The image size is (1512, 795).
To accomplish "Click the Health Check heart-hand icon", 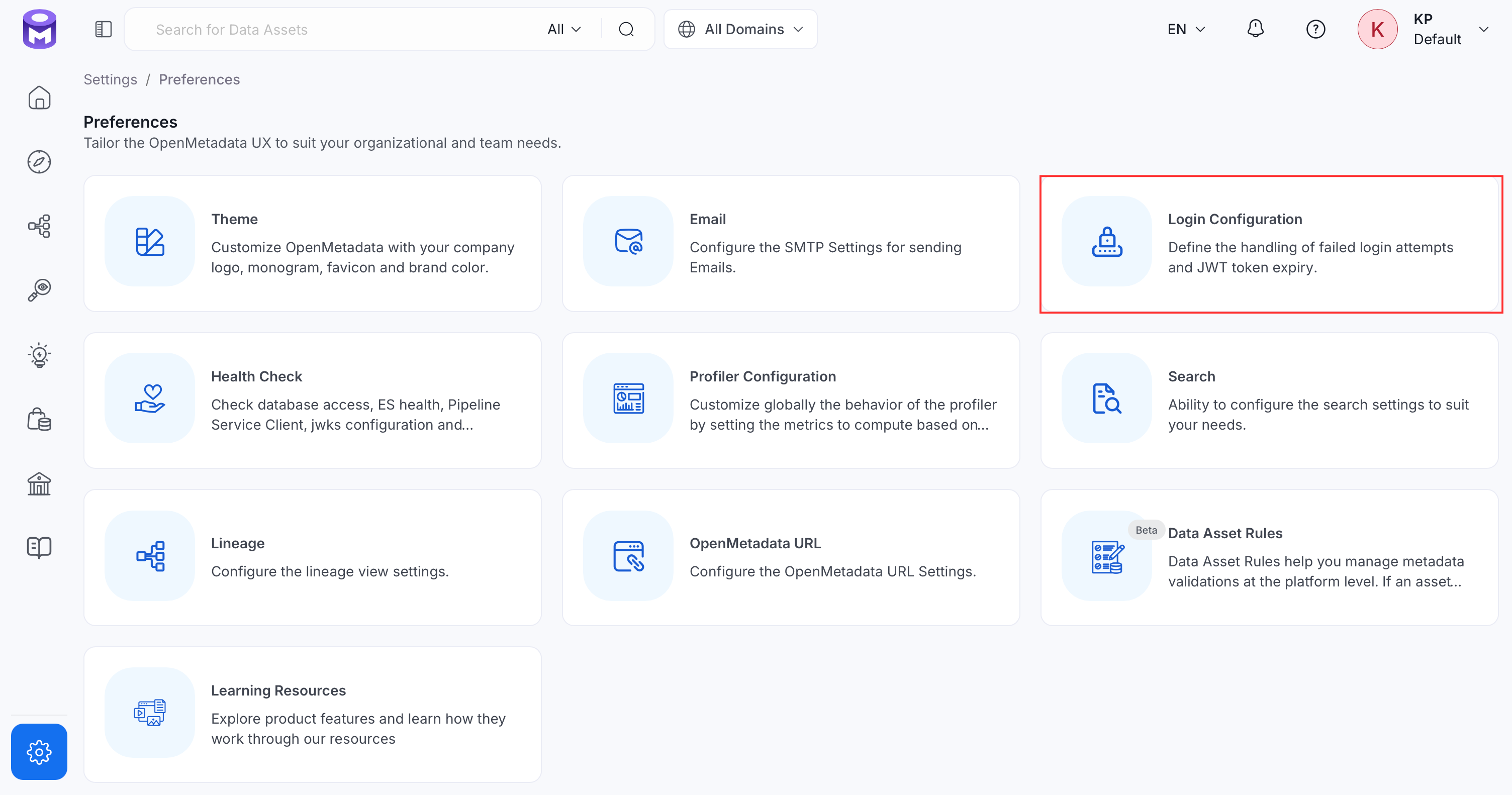I will 150,398.
